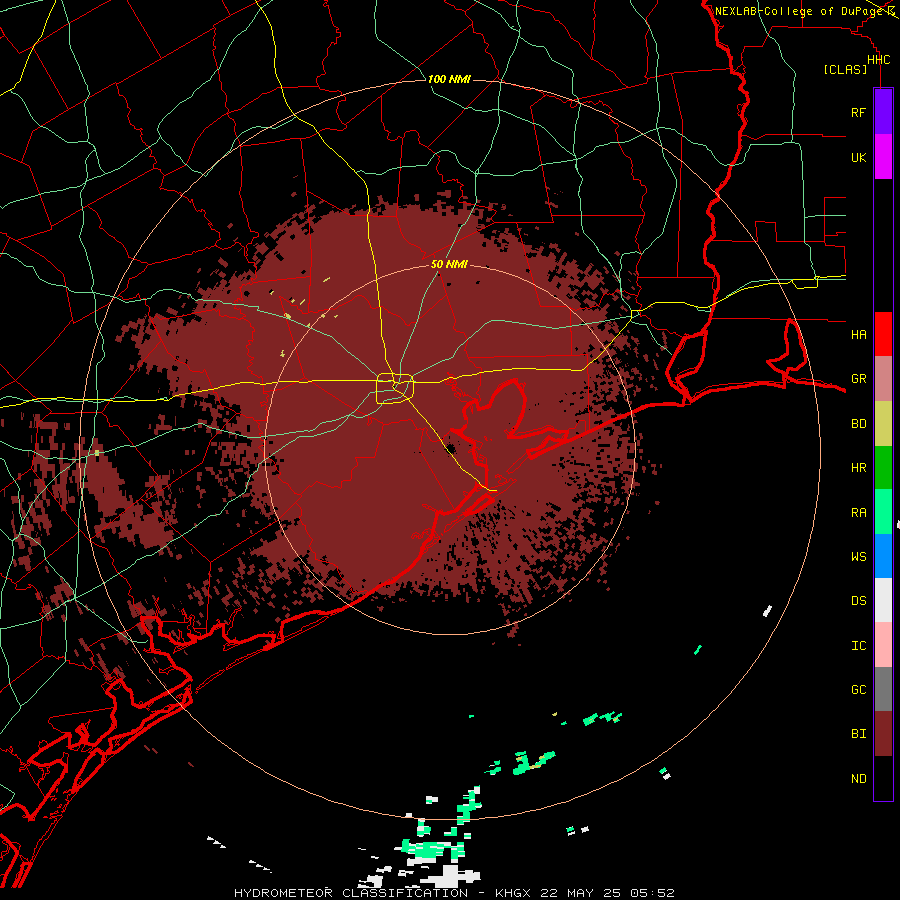The image size is (900, 900).
Task: Click the "RF" legend label
Action: pos(858,112)
